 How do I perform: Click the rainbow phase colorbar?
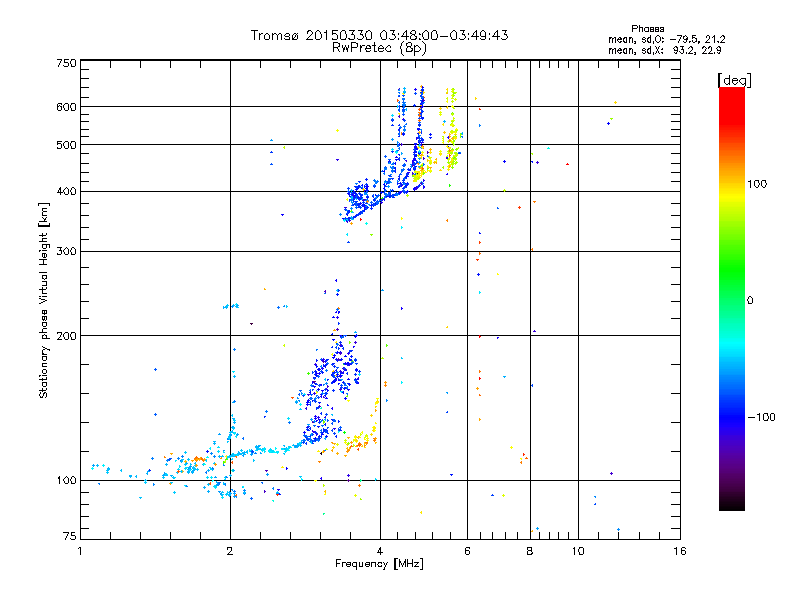732,299
